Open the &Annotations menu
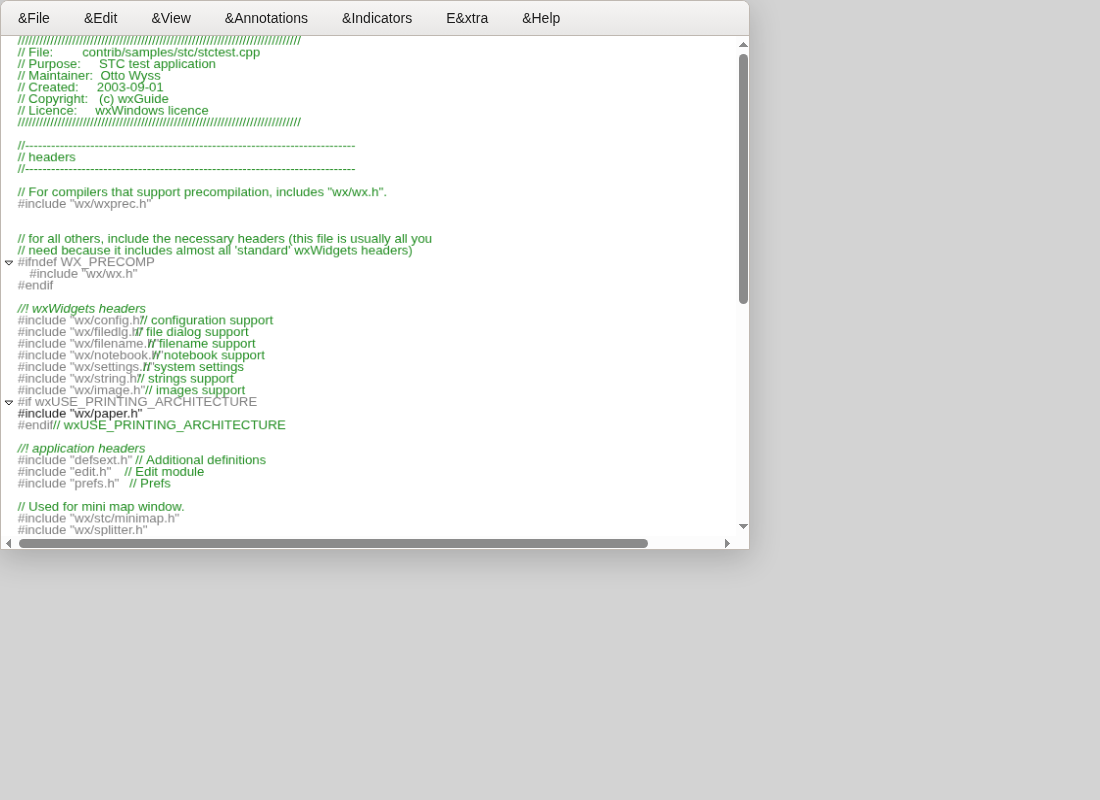Image resolution: width=1100 pixels, height=800 pixels. (266, 18)
